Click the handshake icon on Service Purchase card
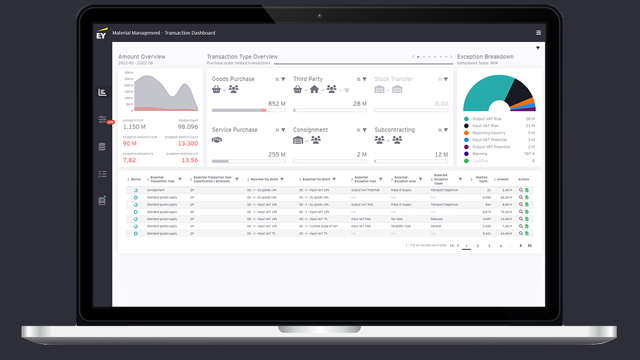Screen dimensions: 640x360 [217, 140]
